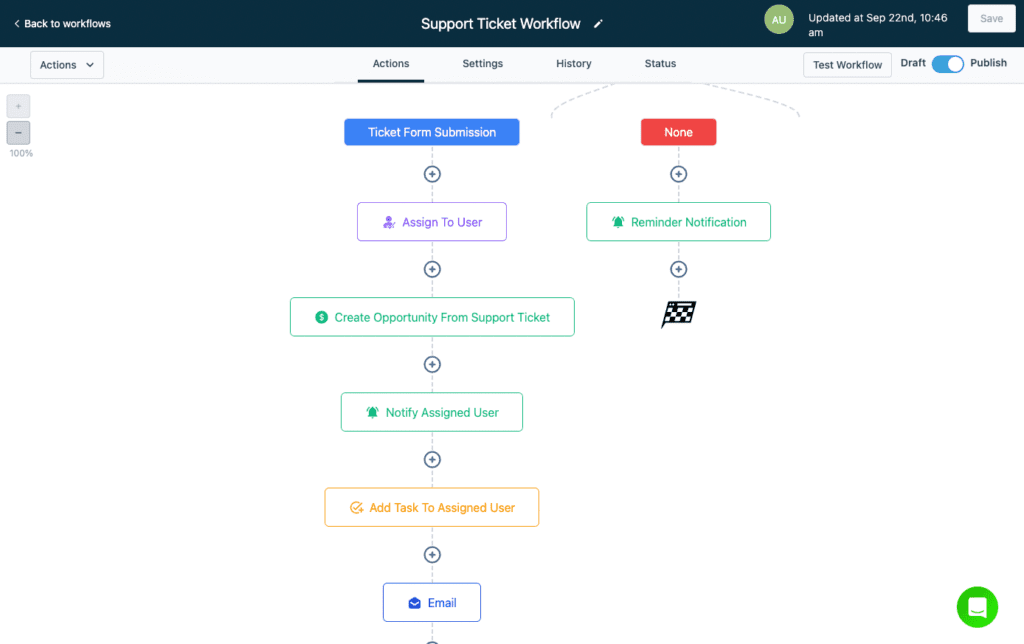Image resolution: width=1024 pixels, height=644 pixels.
Task: Click the dollar icon in Create Opportunity step
Action: coord(321,316)
